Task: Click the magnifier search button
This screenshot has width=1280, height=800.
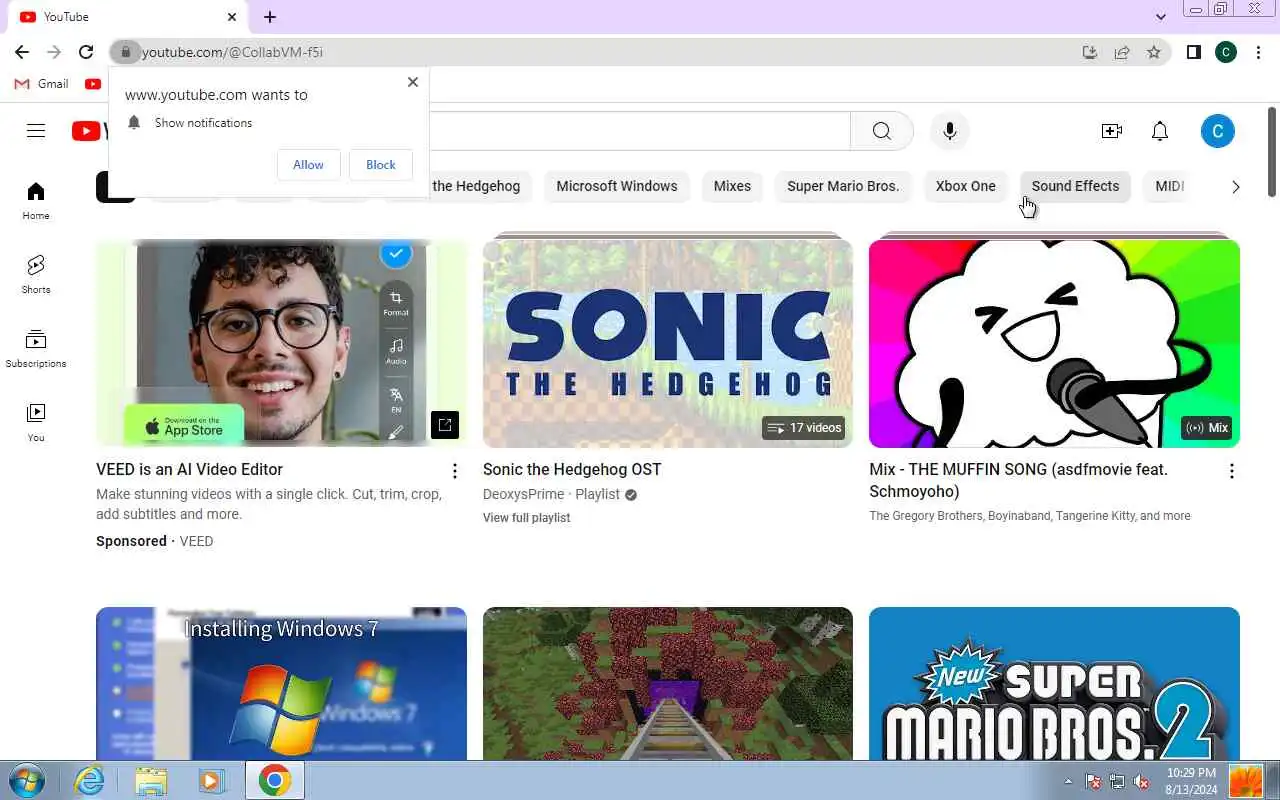Action: pyautogui.click(x=881, y=131)
